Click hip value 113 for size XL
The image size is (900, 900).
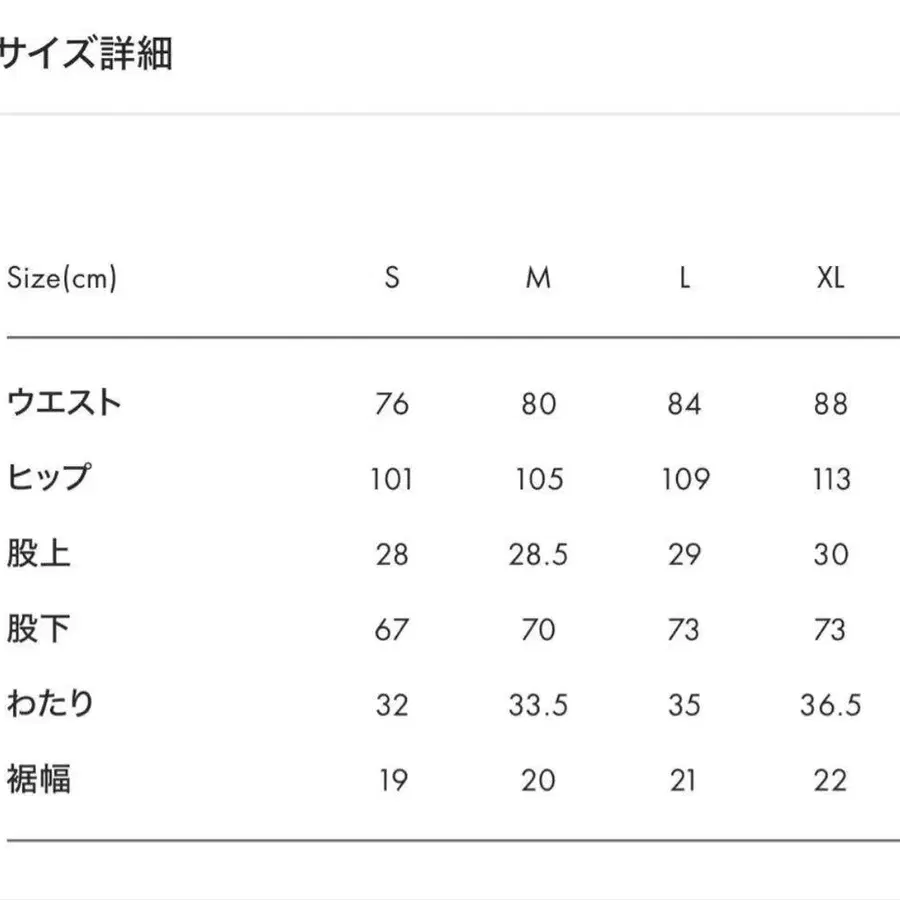[x=830, y=479]
